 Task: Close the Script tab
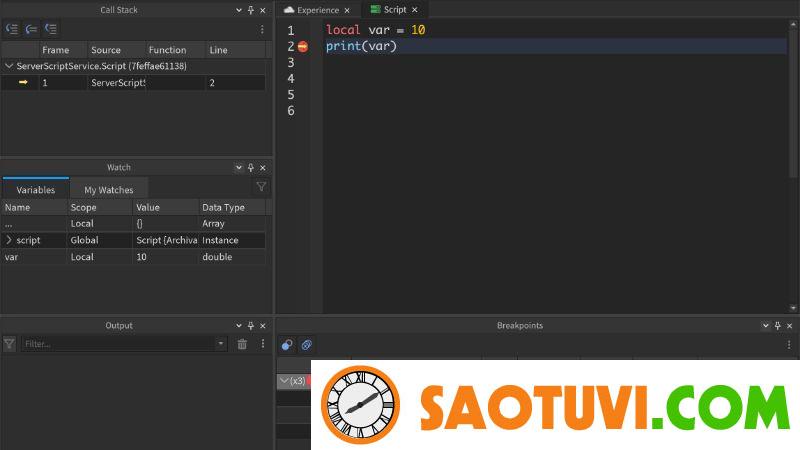coord(415,10)
